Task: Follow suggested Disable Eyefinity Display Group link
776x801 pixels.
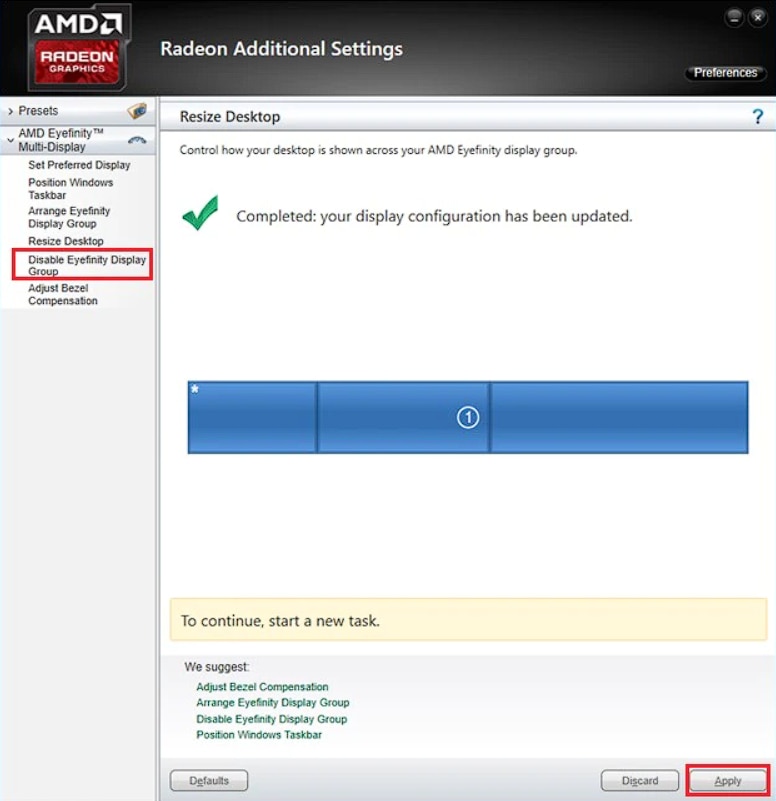Action: click(272, 719)
